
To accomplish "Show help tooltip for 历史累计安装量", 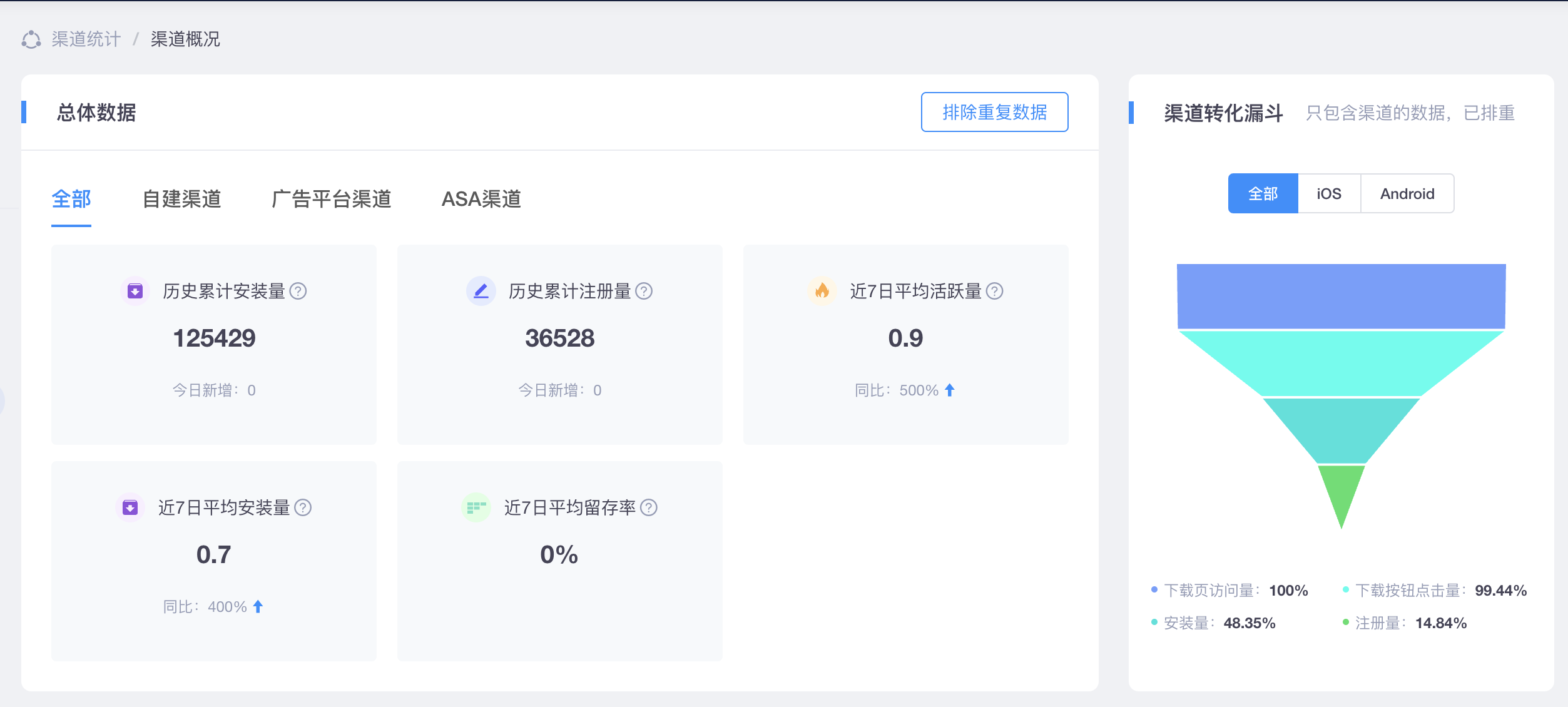I will pos(298,291).
